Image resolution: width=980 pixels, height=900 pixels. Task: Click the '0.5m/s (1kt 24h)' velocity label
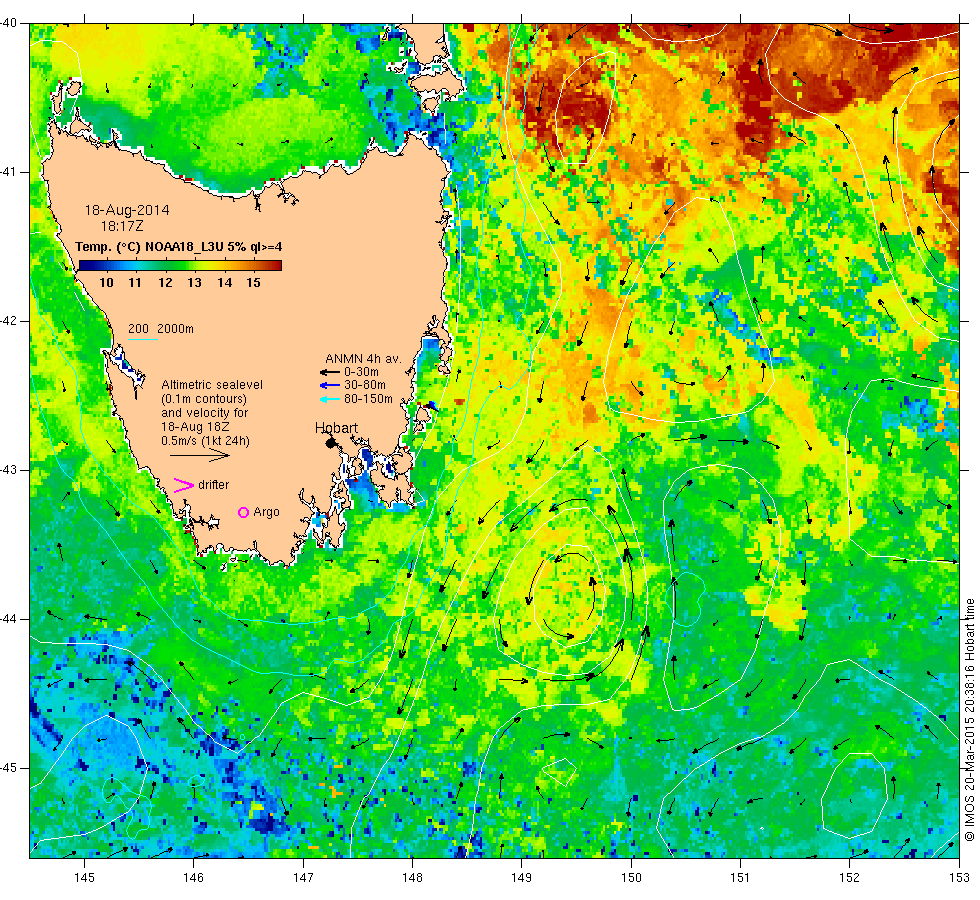click(x=206, y=441)
